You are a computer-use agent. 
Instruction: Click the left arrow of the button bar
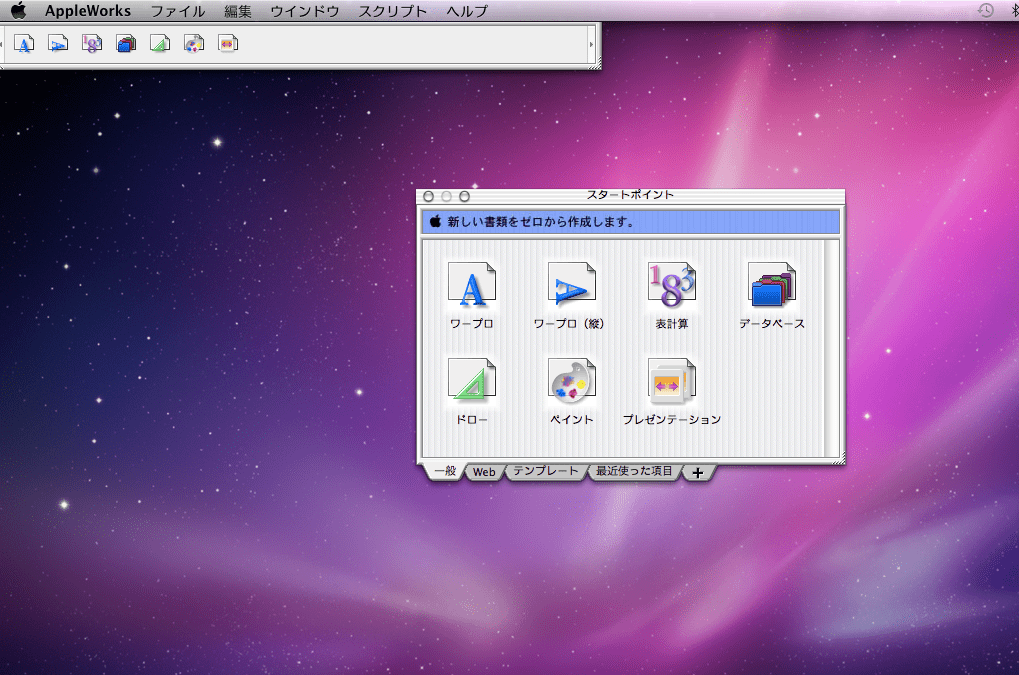click(1, 44)
